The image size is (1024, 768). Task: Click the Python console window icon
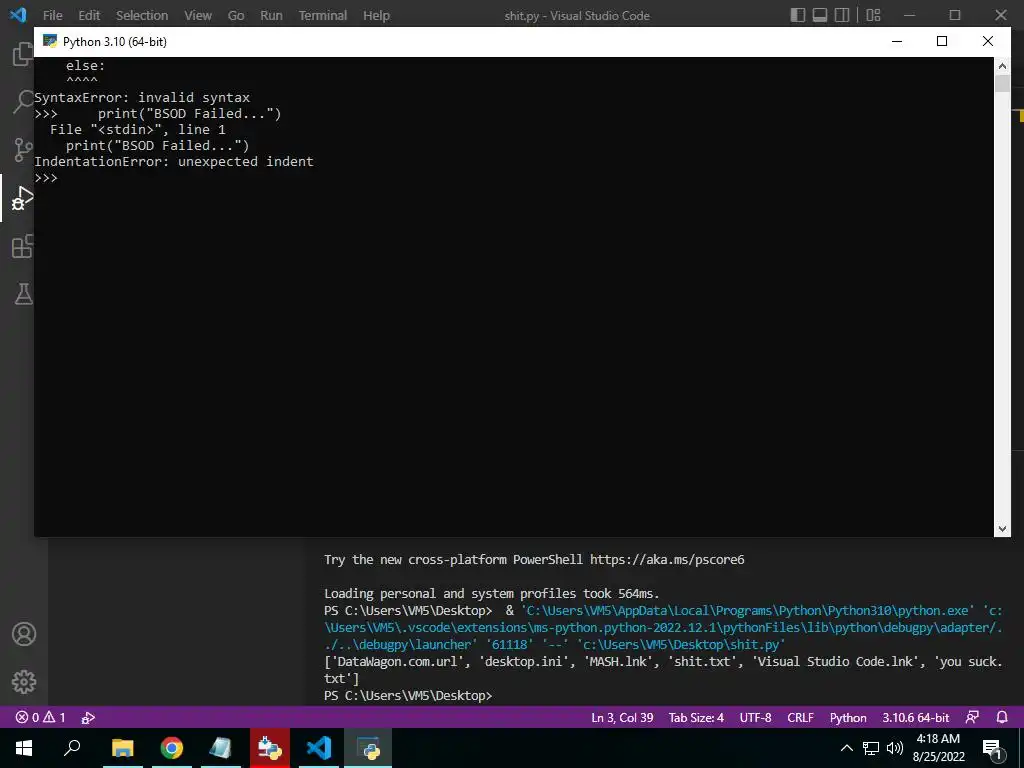(50, 41)
